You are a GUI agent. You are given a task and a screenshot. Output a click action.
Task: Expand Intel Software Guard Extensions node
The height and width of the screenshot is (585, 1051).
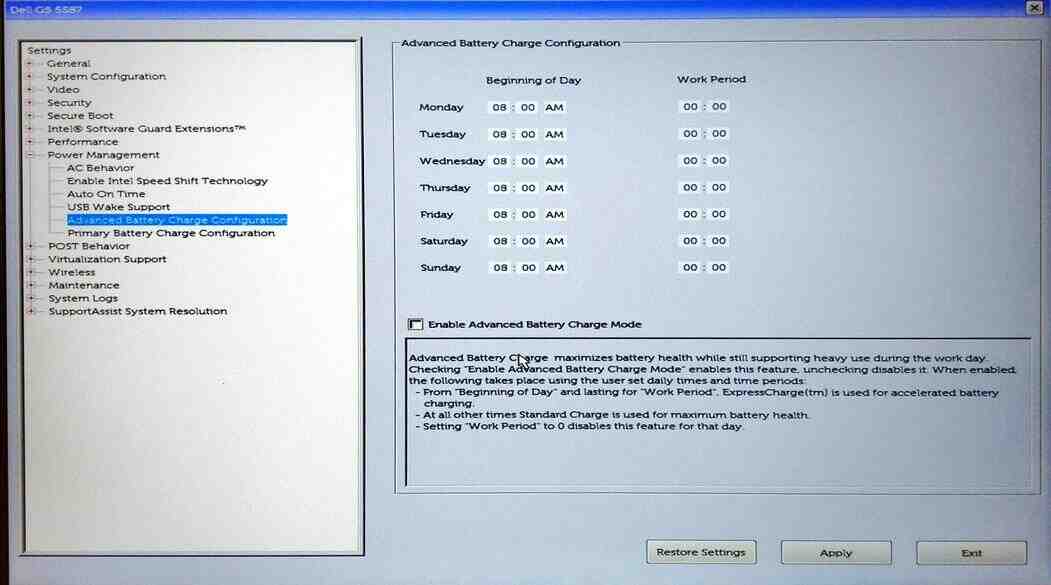29,129
